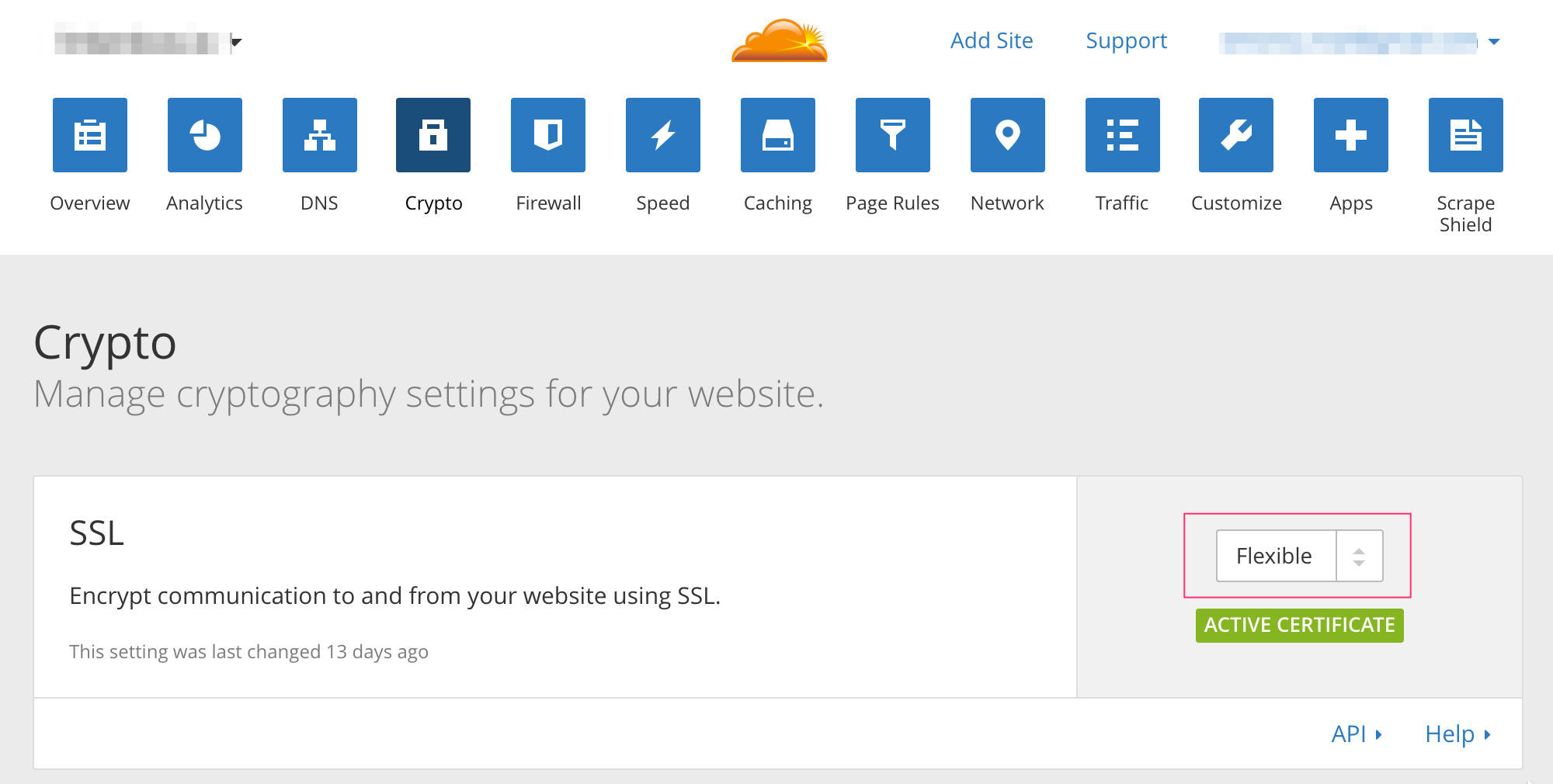Open the Caching drive icon
Image resolution: width=1553 pixels, height=784 pixels.
click(x=778, y=135)
